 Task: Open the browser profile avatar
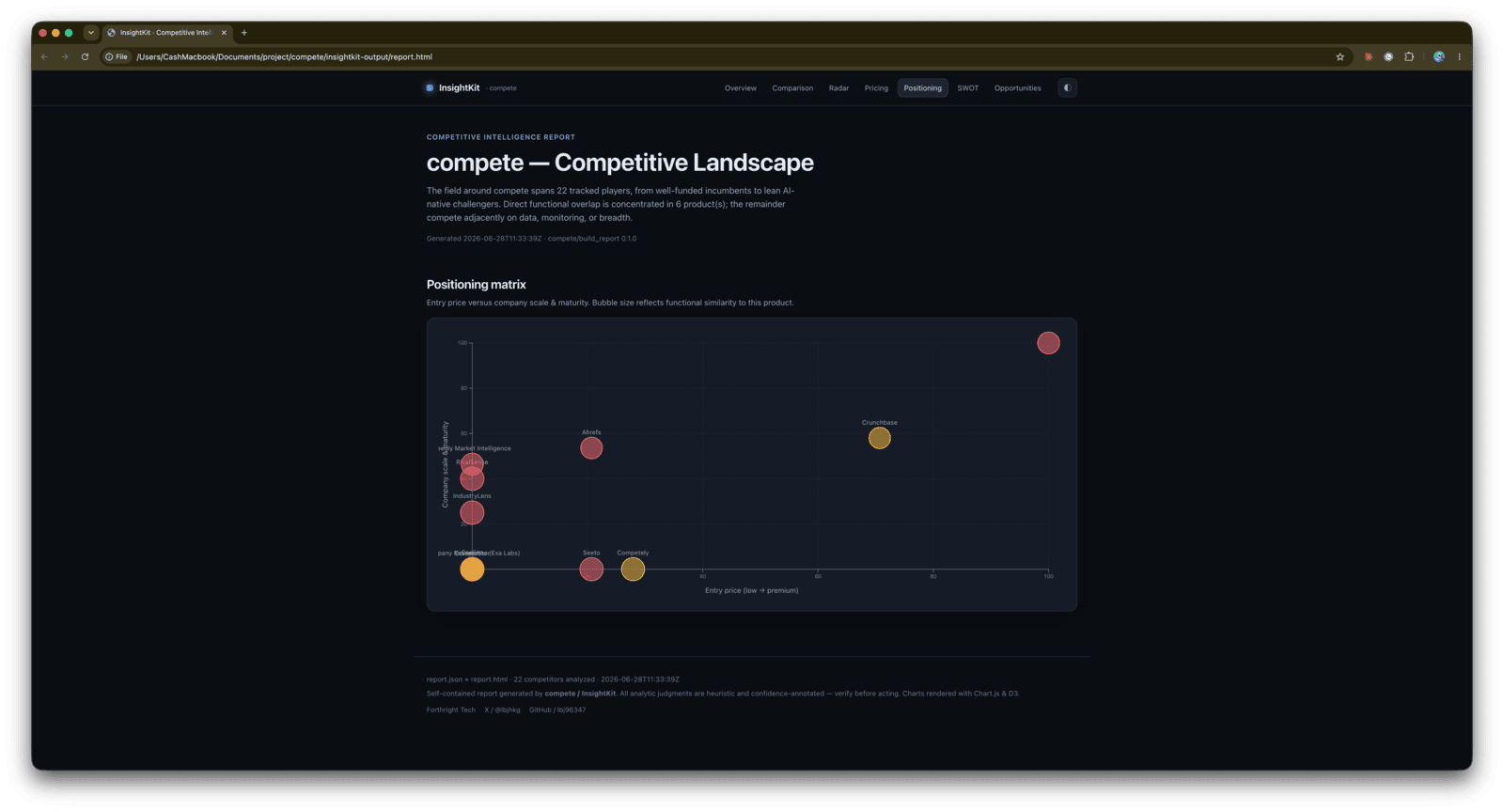(x=1438, y=57)
